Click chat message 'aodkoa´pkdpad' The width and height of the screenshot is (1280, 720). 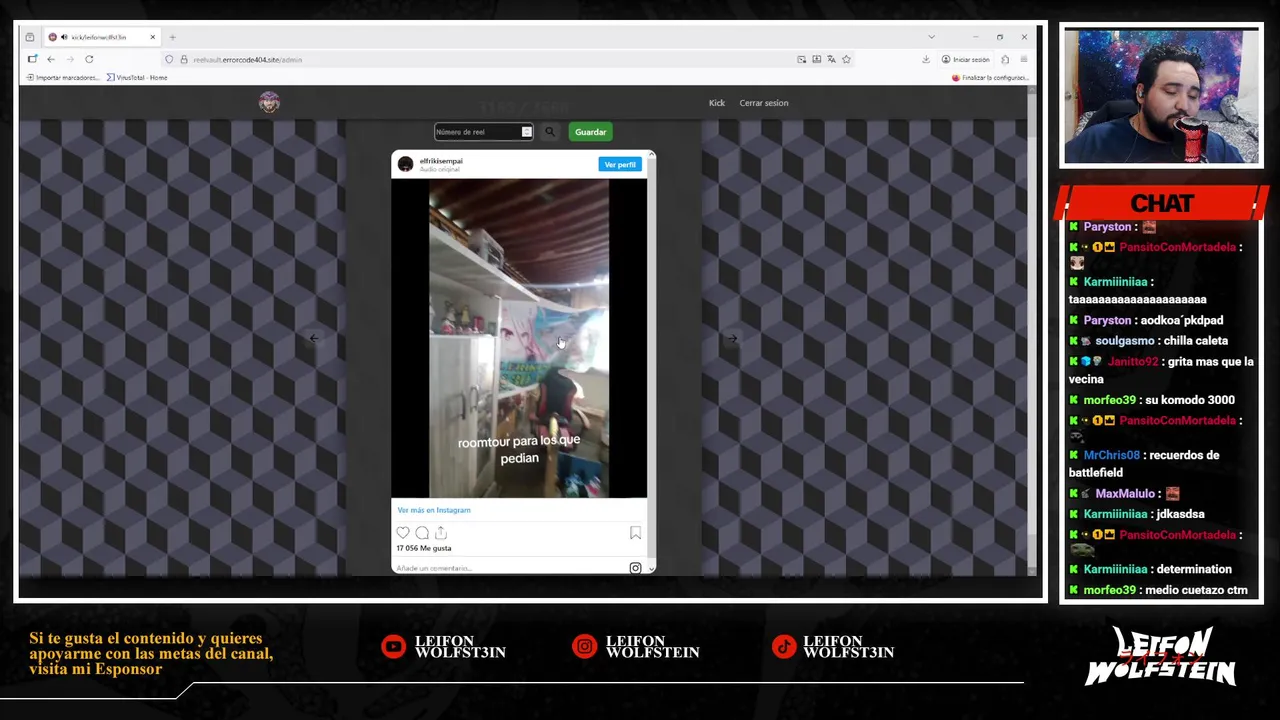(1182, 320)
